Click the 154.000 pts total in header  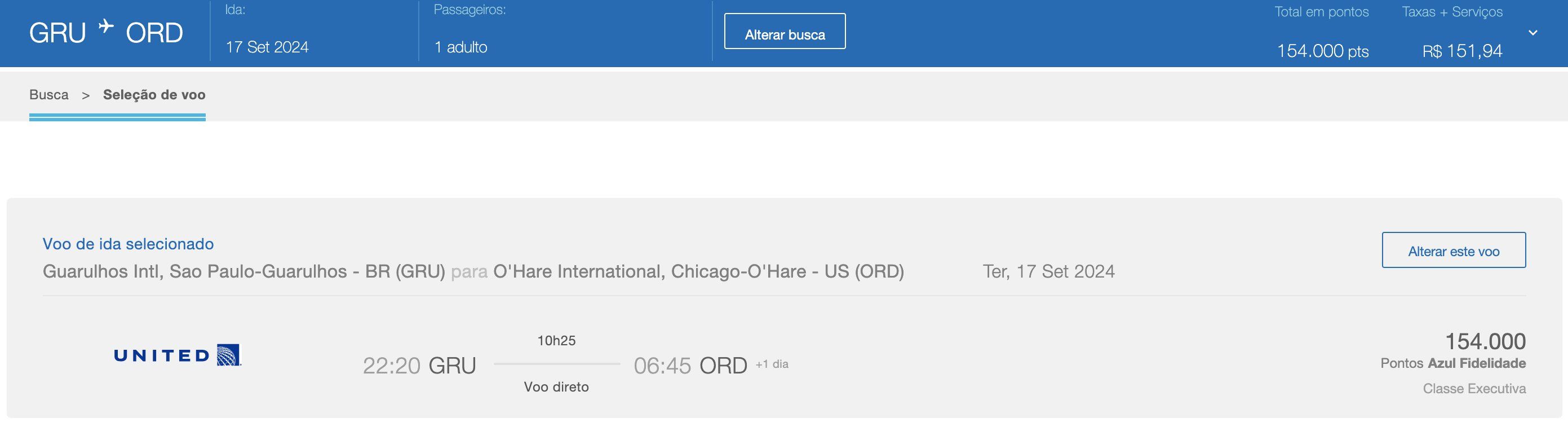(1322, 51)
